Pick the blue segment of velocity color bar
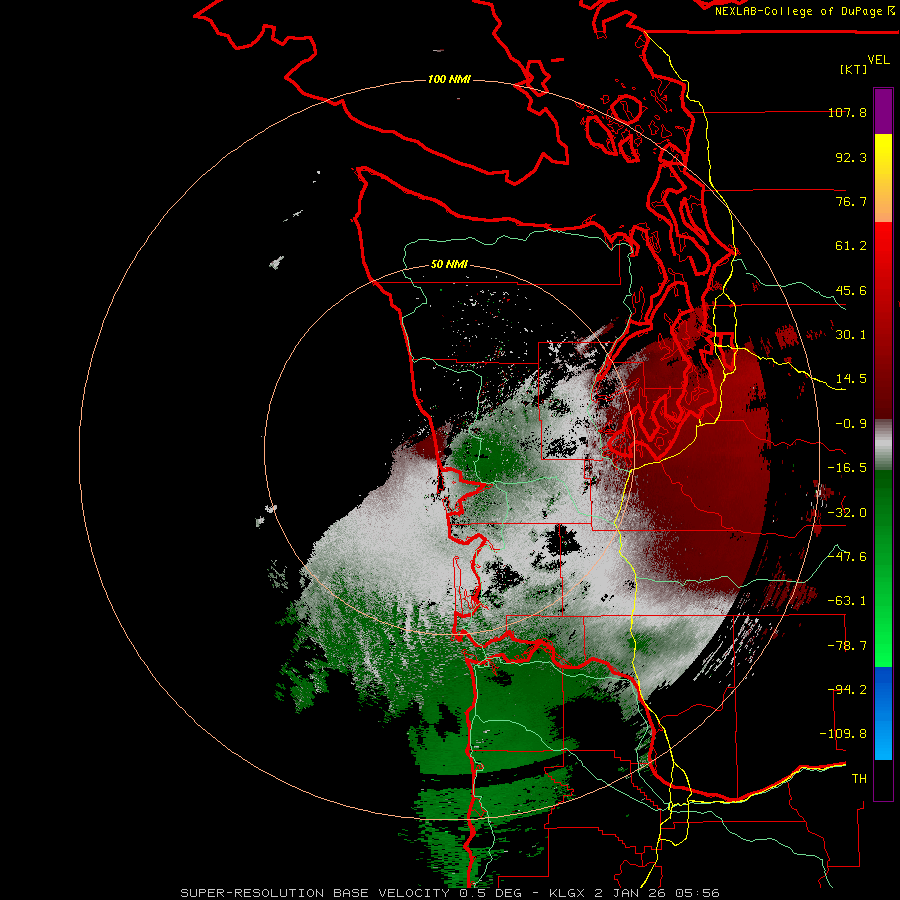 pyautogui.click(x=883, y=713)
